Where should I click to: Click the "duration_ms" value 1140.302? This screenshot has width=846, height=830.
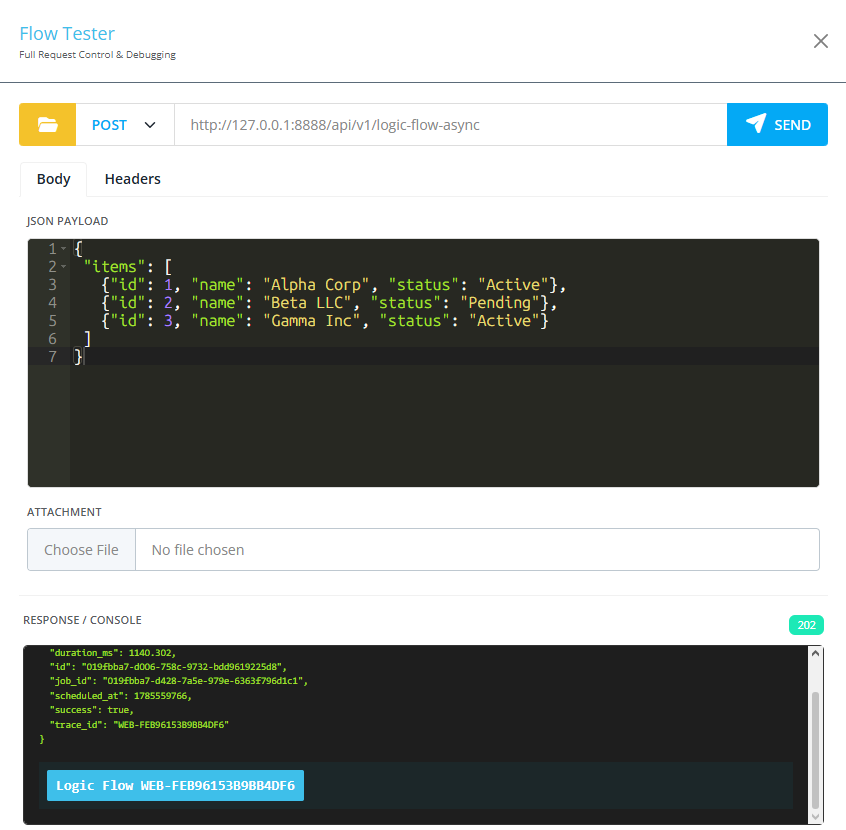(152, 653)
